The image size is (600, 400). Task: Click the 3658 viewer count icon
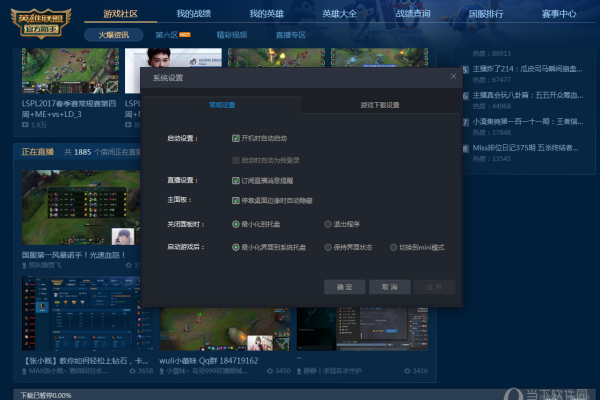point(132,371)
